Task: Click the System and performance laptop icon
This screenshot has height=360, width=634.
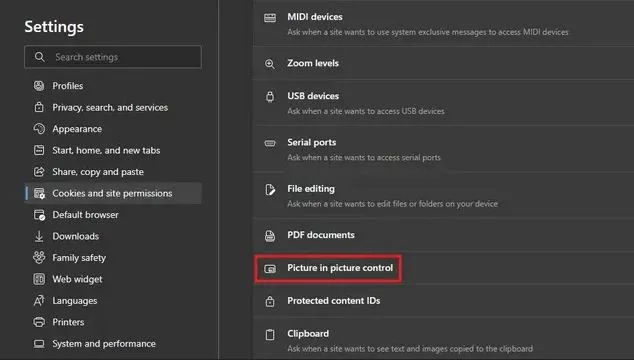Action: click(x=39, y=344)
